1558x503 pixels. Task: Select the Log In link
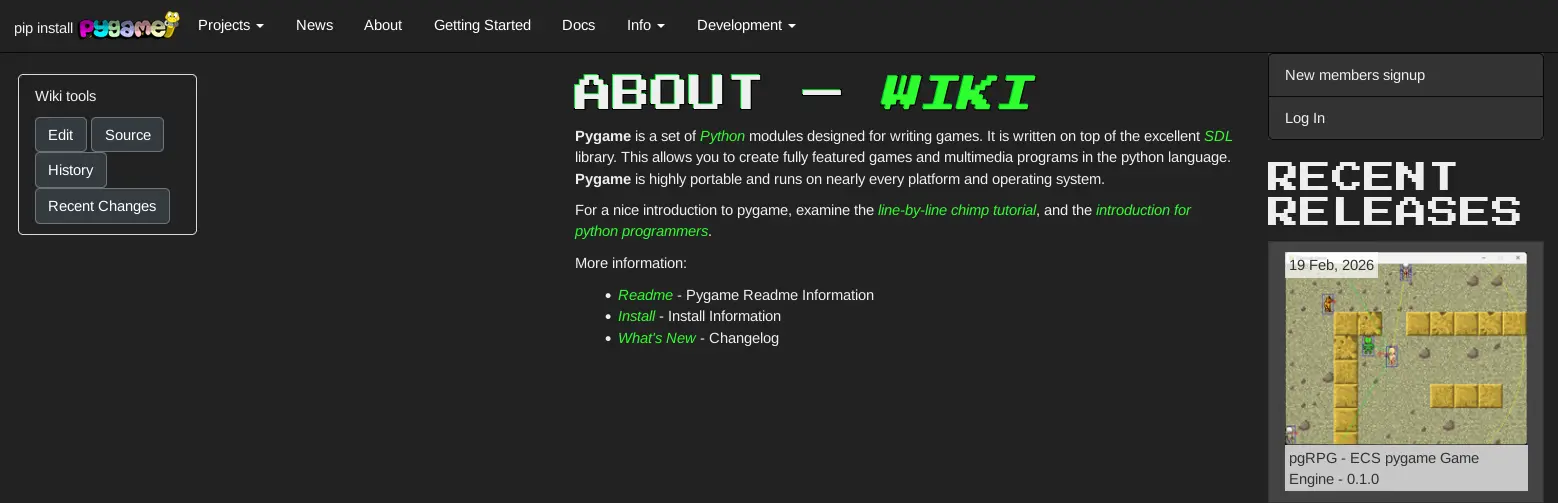pos(1304,118)
